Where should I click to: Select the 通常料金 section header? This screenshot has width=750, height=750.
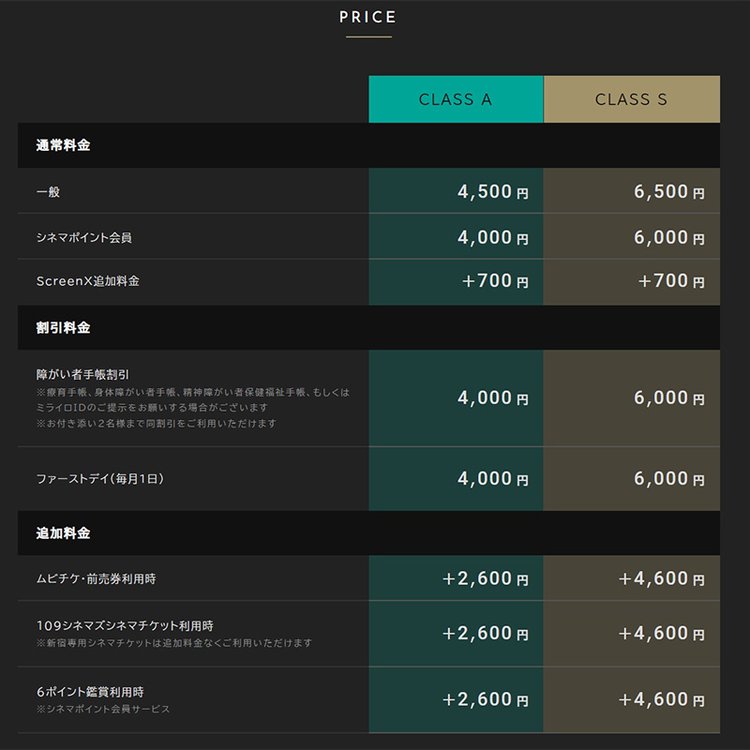63,146
